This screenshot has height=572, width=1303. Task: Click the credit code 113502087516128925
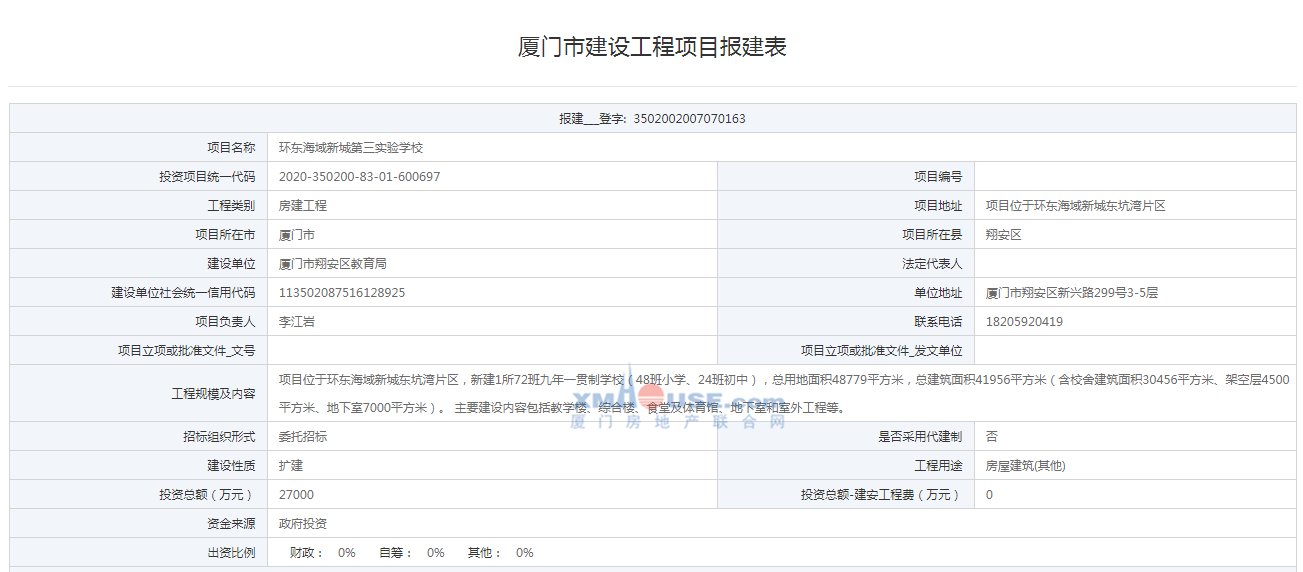(x=342, y=293)
